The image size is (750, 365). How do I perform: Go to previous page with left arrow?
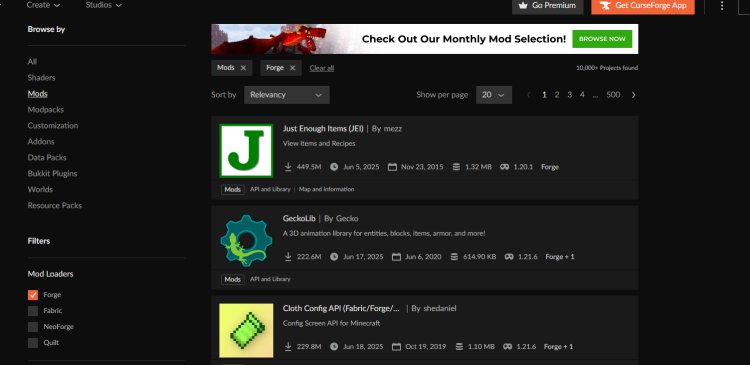(x=529, y=95)
